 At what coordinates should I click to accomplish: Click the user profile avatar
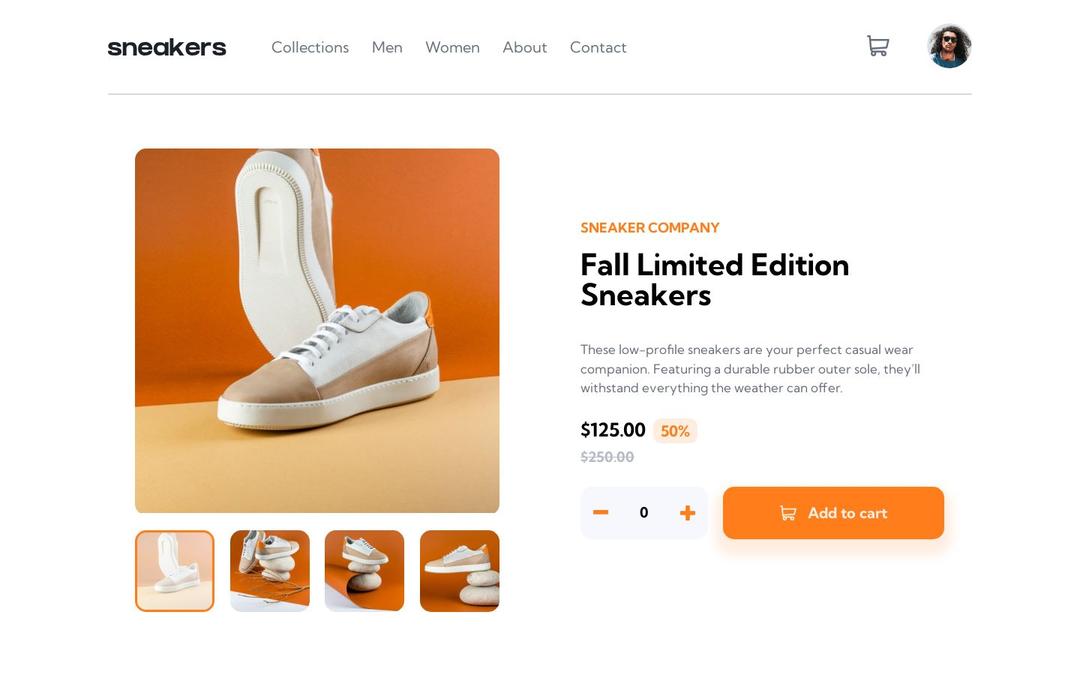click(949, 46)
